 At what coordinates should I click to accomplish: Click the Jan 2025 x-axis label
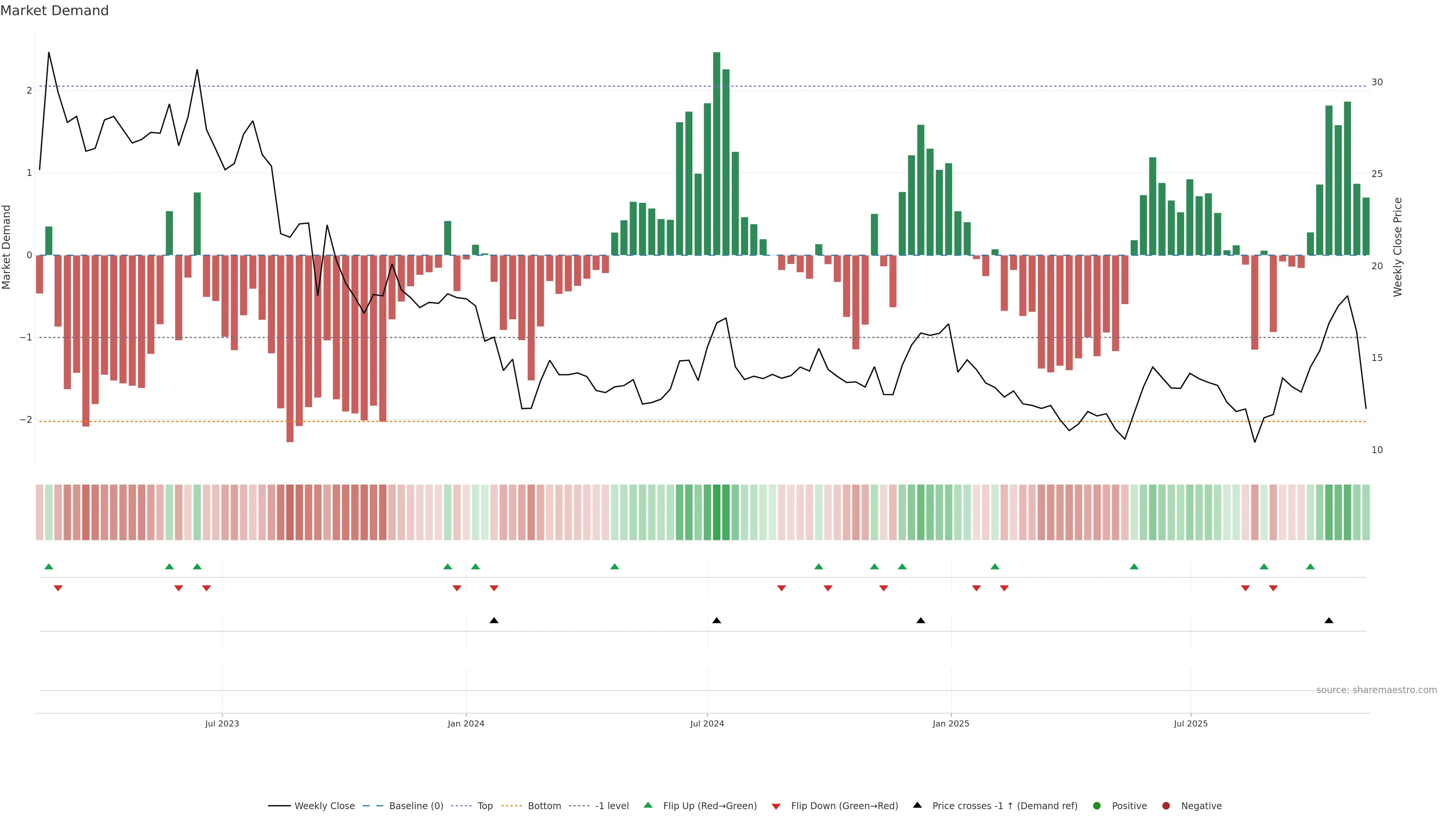(951, 723)
